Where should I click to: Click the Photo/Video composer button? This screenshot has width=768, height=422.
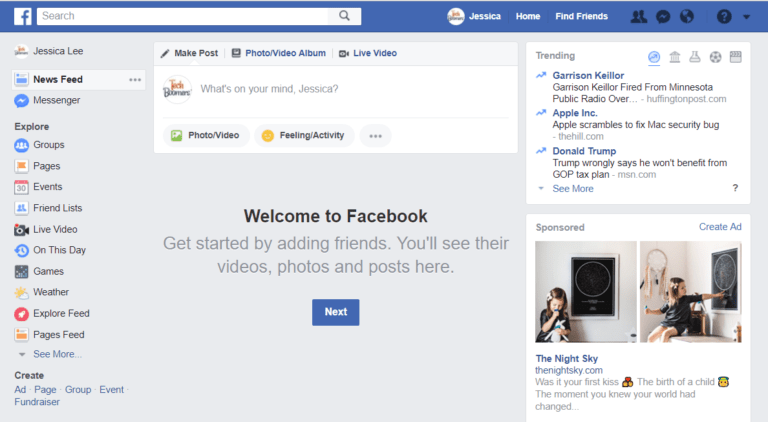click(206, 136)
